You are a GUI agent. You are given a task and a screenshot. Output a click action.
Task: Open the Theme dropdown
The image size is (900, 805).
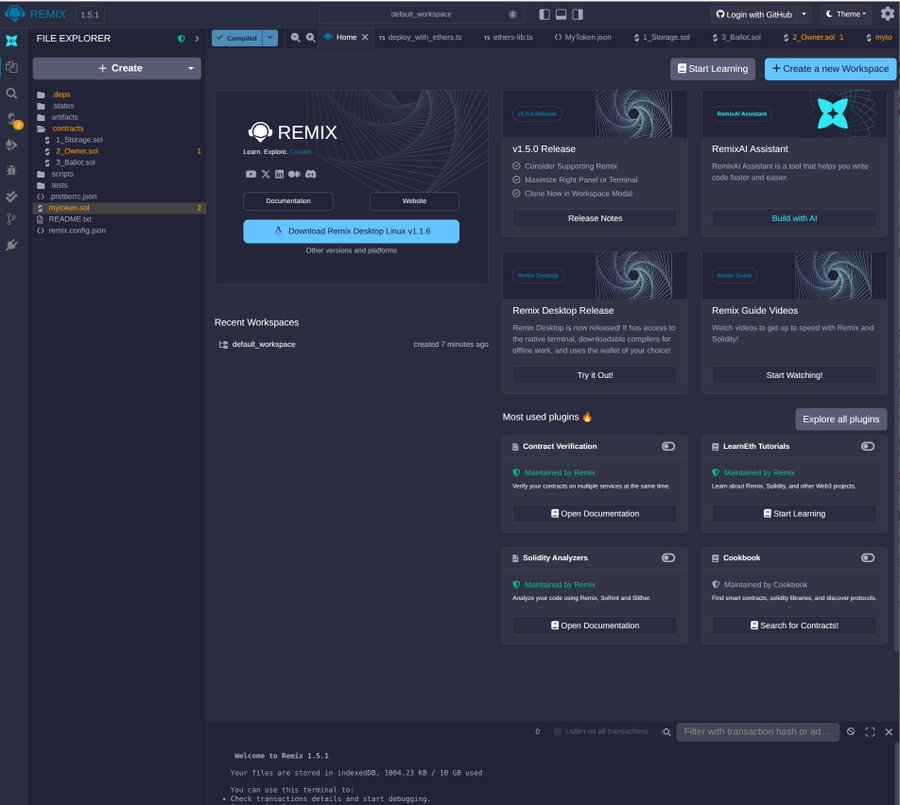click(845, 14)
